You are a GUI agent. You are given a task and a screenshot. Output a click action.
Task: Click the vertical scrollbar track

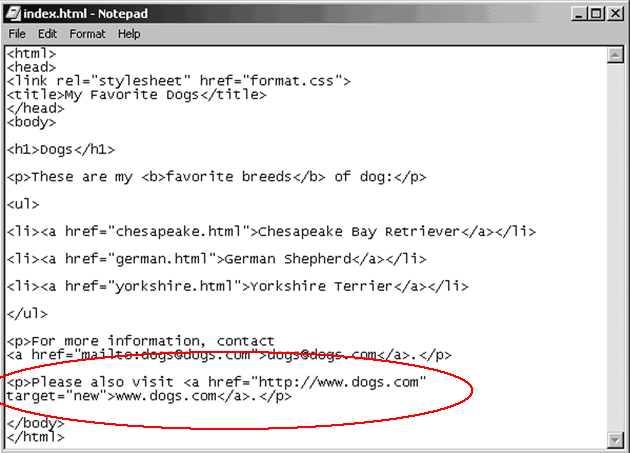(615, 248)
